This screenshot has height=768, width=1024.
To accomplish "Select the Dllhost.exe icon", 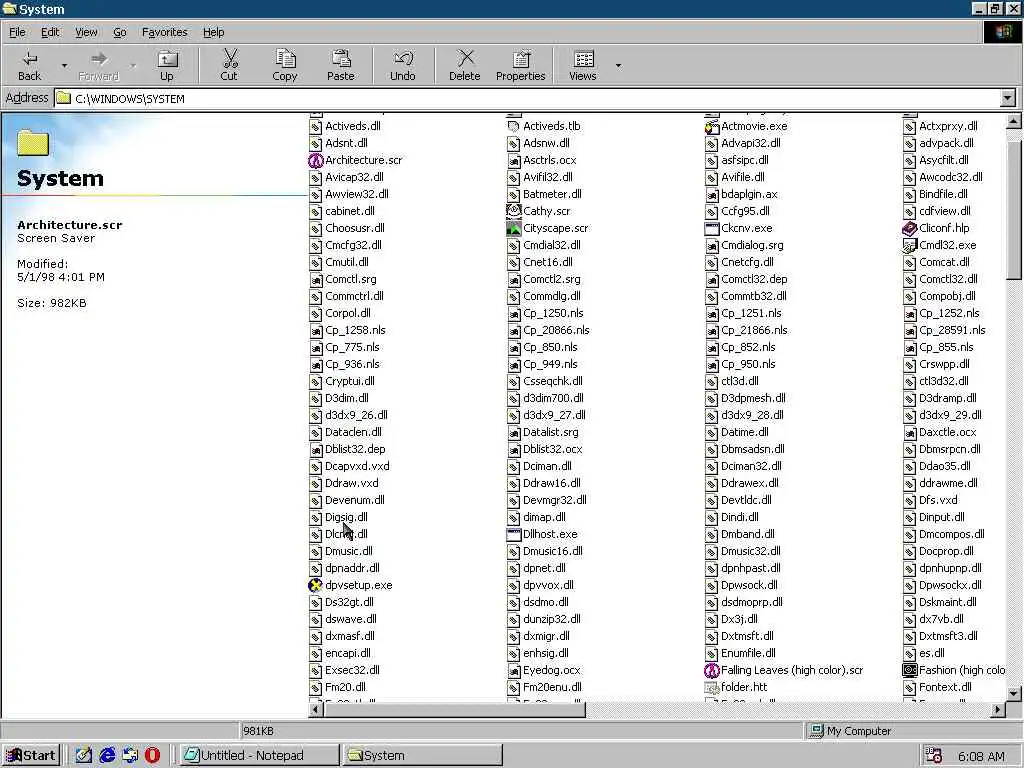I will tap(513, 534).
